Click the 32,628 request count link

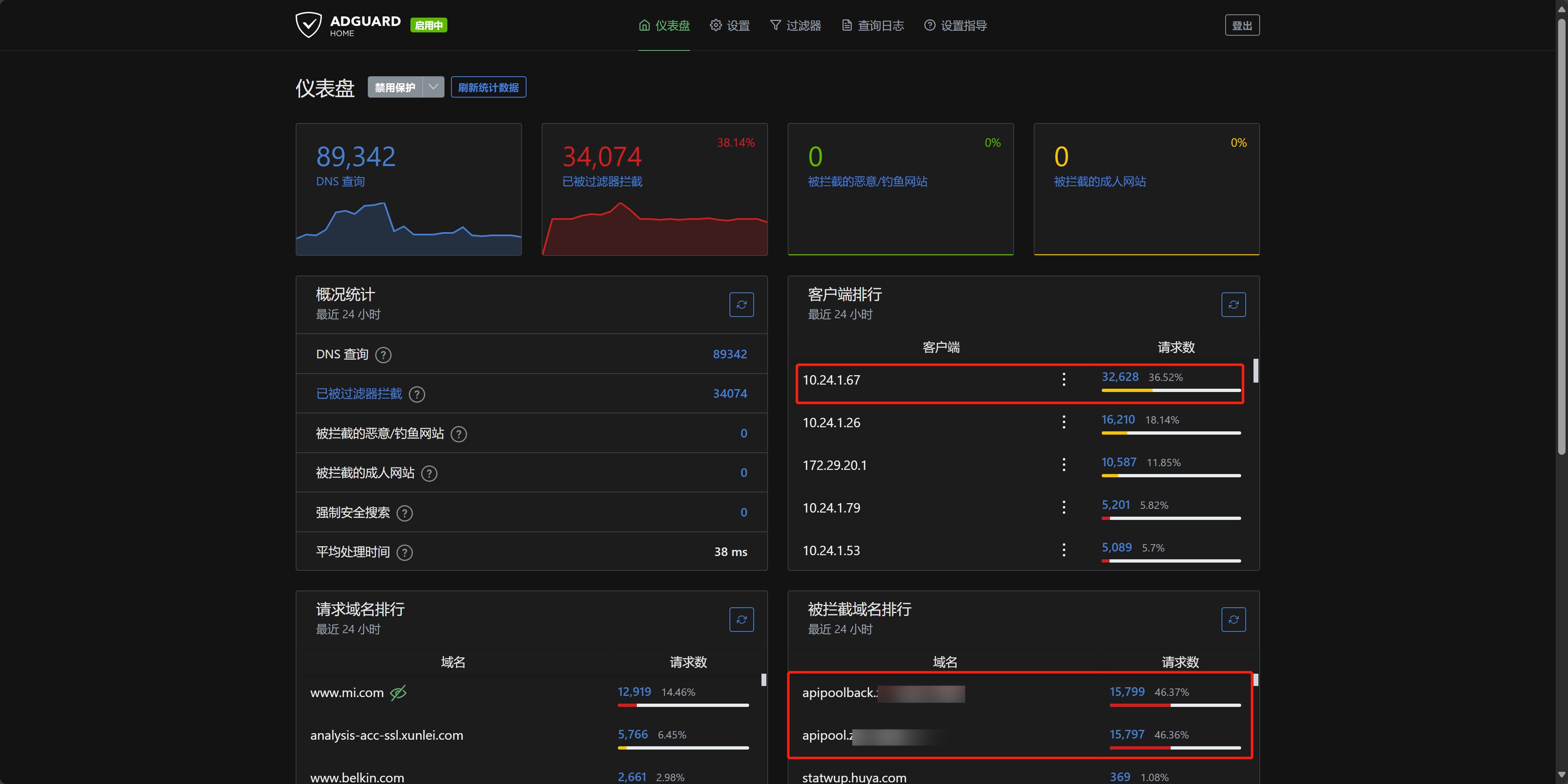(x=1119, y=377)
